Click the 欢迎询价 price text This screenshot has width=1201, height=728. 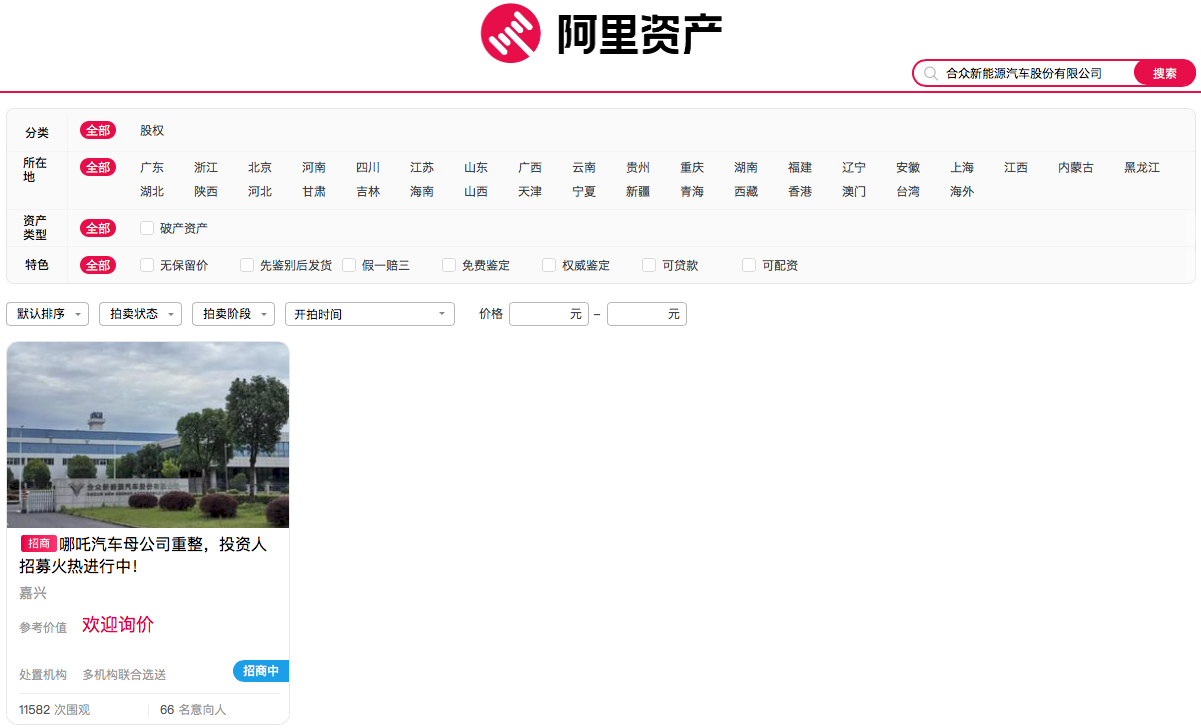click(118, 625)
